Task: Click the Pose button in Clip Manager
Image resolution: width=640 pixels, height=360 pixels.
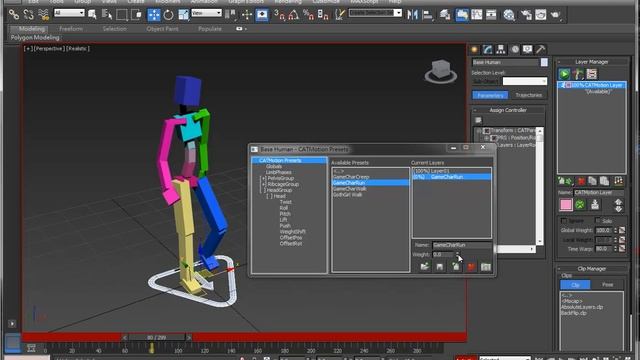Action: (x=607, y=284)
